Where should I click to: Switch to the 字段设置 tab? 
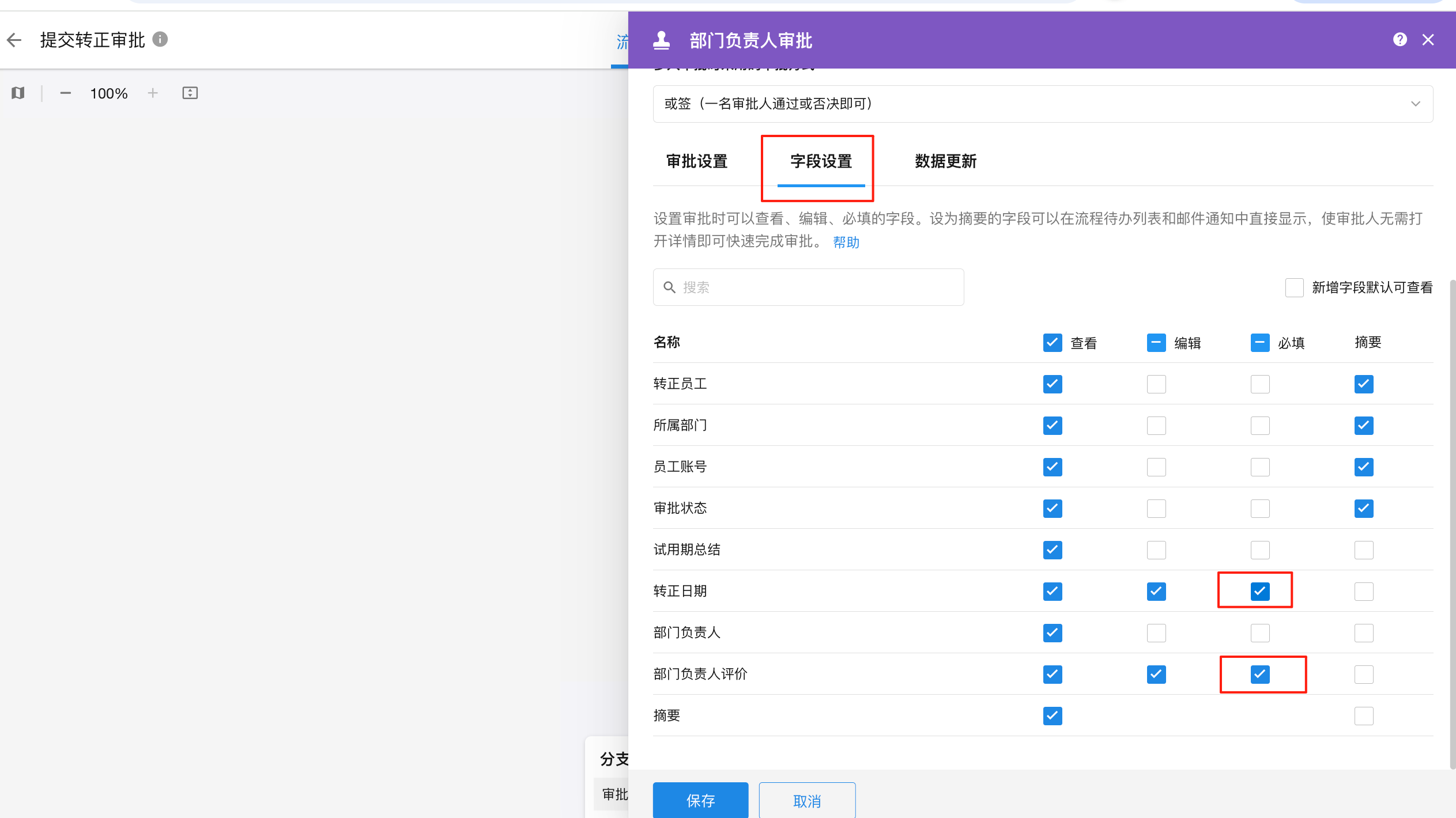pos(821,161)
